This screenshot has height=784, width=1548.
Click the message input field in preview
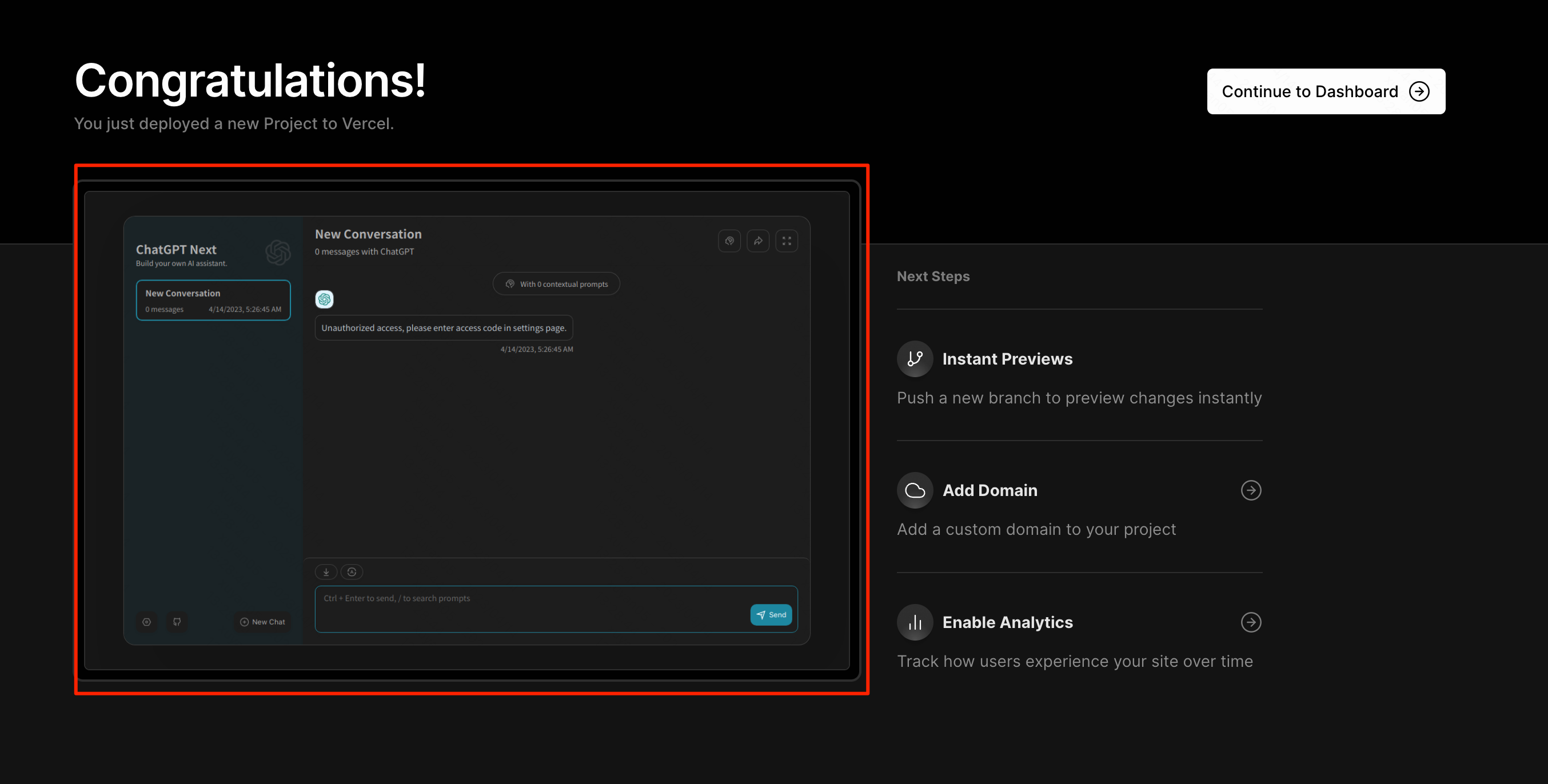coord(556,609)
